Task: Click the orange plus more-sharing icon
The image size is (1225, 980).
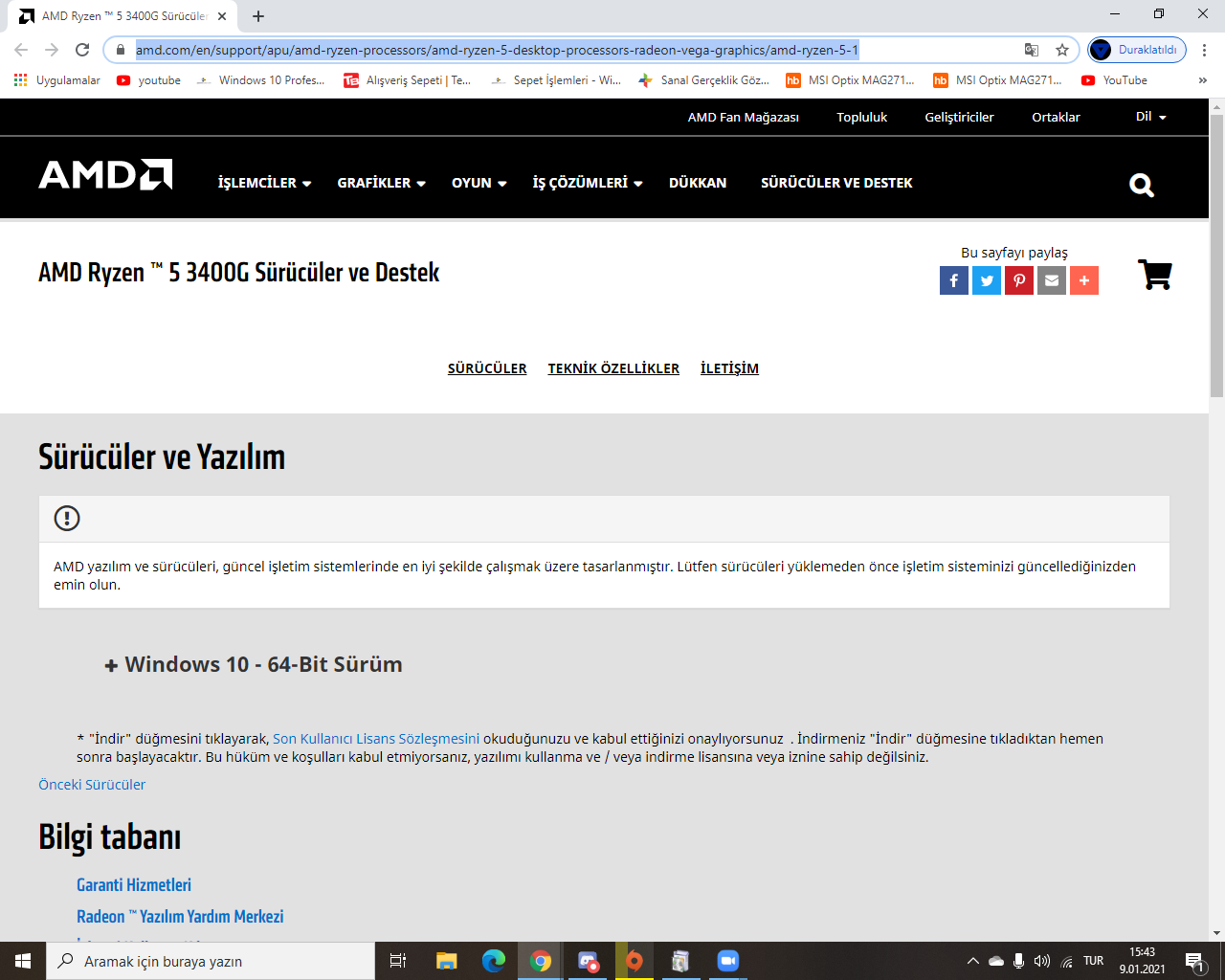Action: pyautogui.click(x=1084, y=280)
